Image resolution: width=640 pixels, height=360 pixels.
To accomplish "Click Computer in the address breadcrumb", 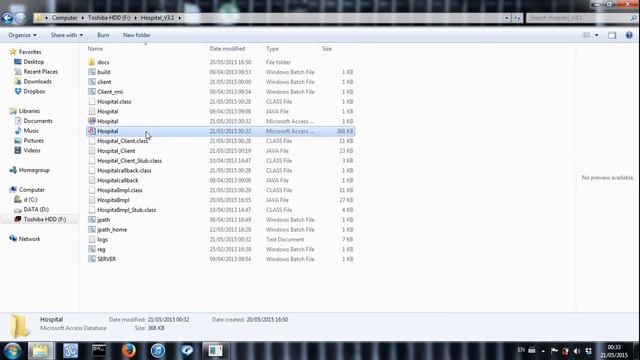I will click(64, 18).
